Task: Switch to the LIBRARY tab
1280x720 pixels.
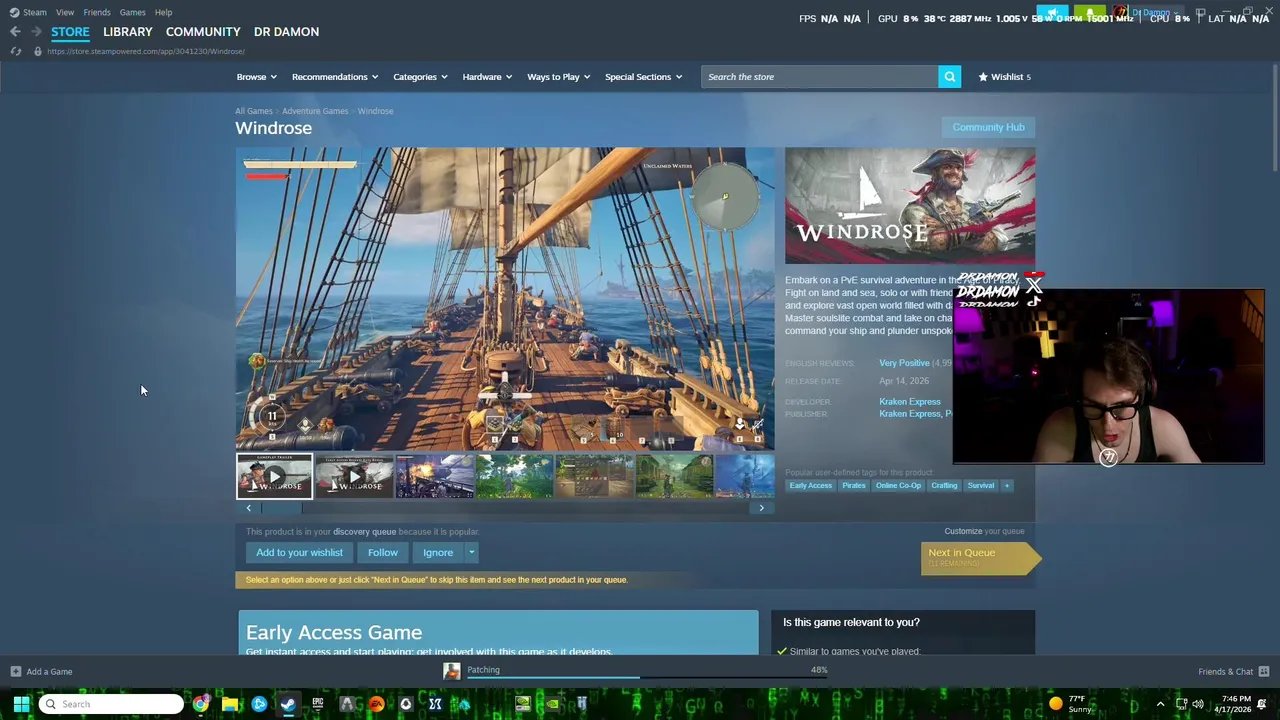Action: click(128, 32)
